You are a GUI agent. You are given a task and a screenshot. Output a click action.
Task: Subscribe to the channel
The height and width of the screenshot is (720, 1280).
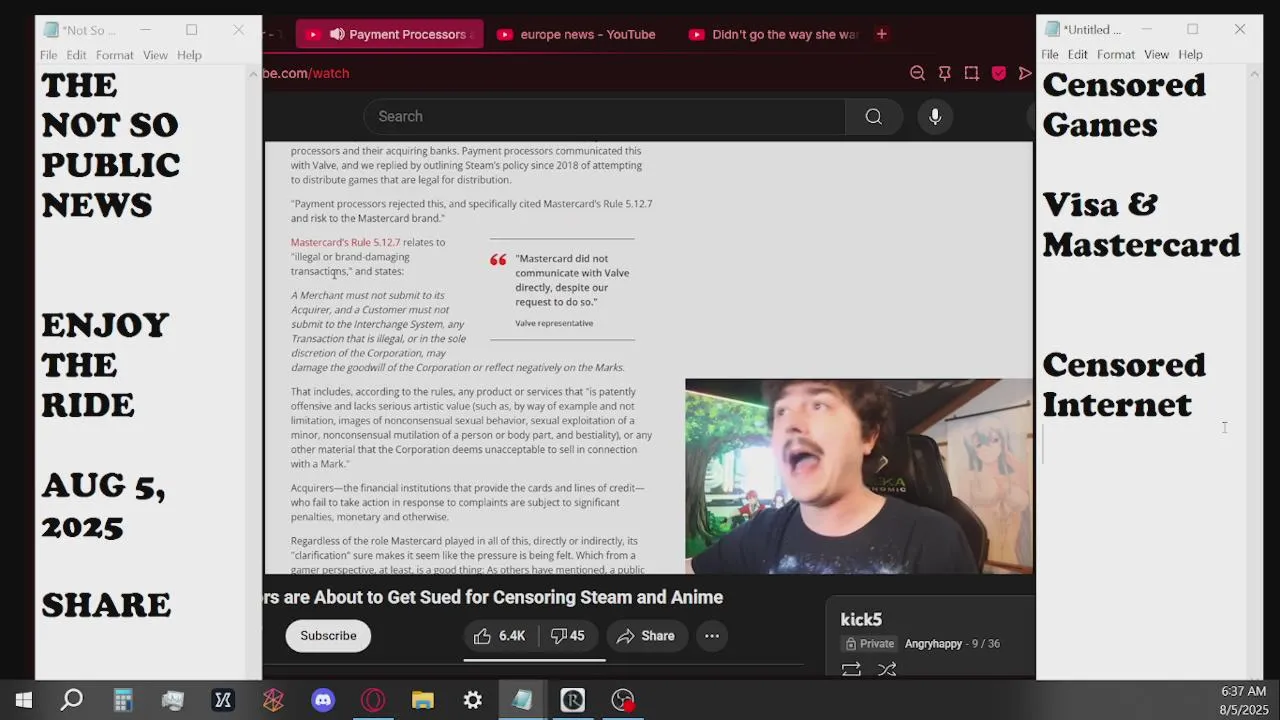click(328, 636)
